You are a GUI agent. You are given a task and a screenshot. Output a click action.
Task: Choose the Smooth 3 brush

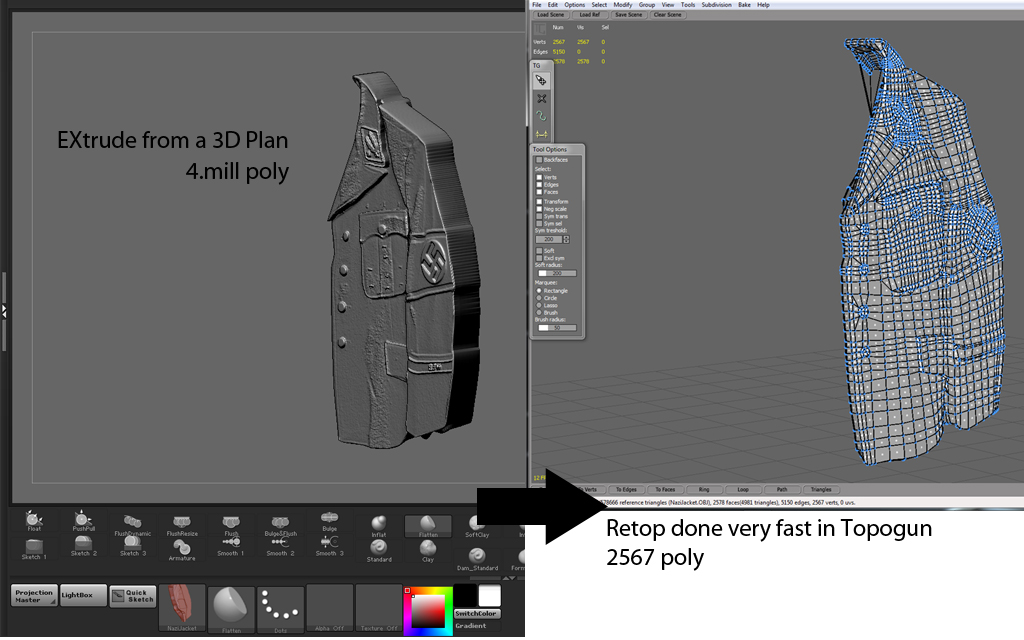329,547
